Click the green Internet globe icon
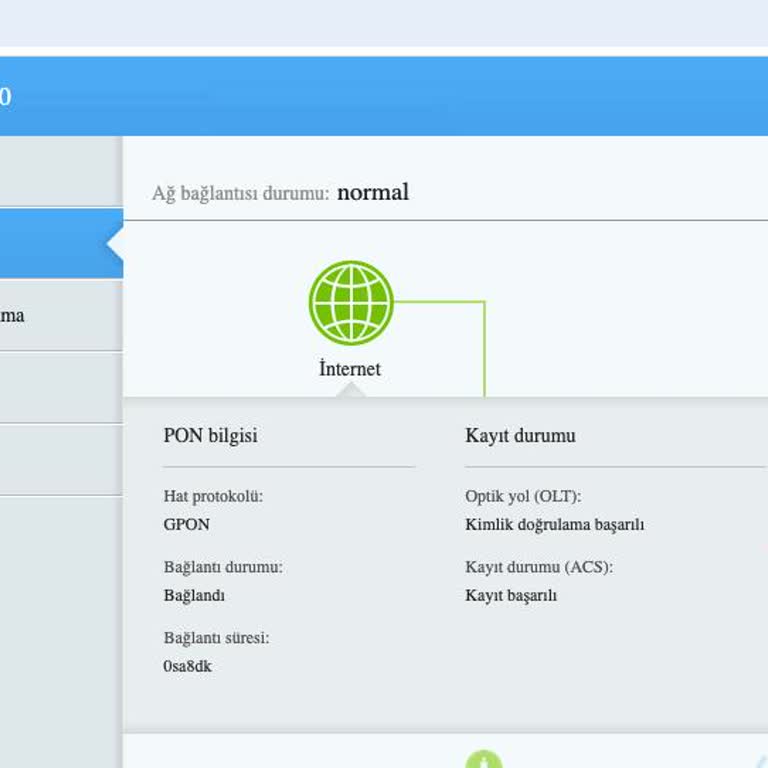 tap(350, 303)
